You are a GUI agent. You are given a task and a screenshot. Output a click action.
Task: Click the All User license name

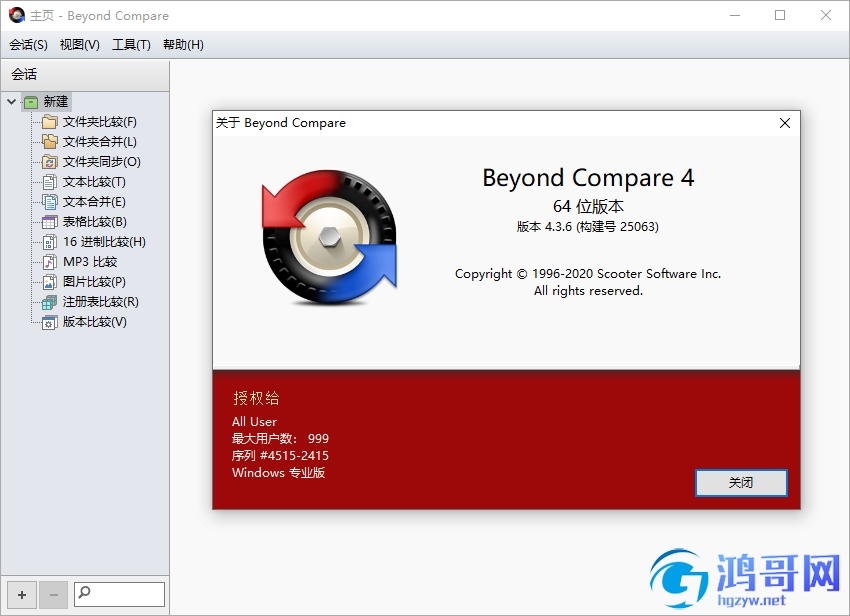point(254,421)
